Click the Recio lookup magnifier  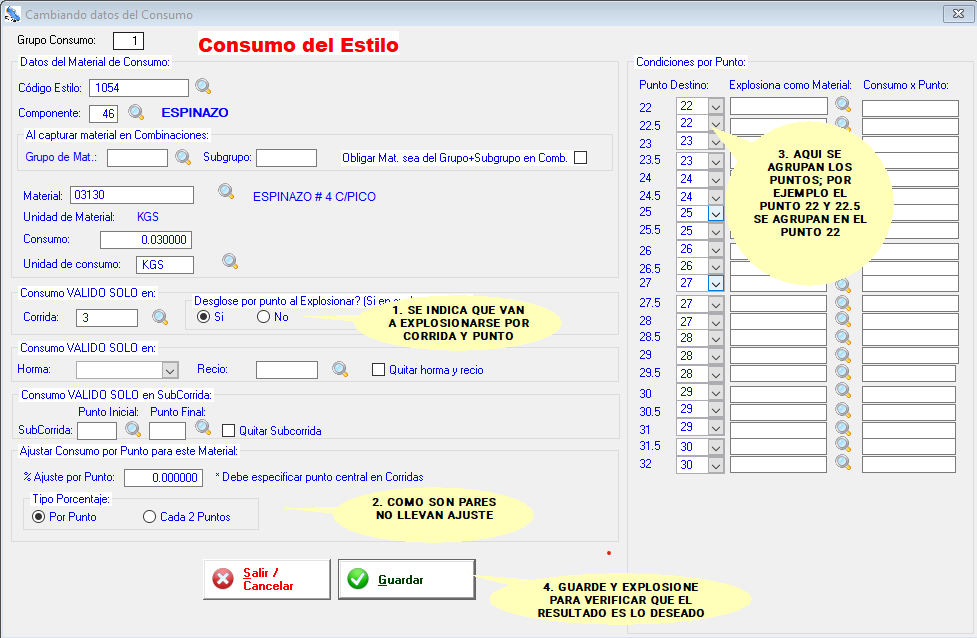pos(340,369)
